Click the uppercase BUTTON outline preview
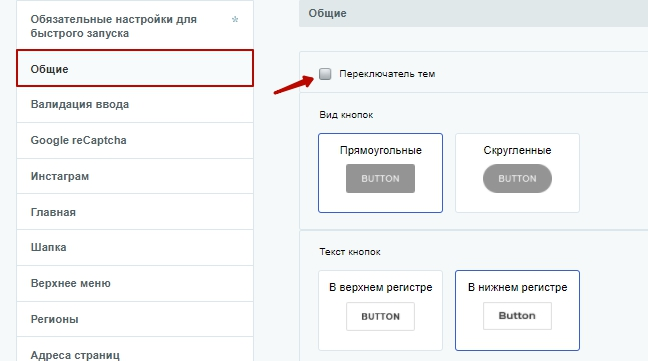Image resolution: width=648 pixels, height=361 pixels. point(380,316)
